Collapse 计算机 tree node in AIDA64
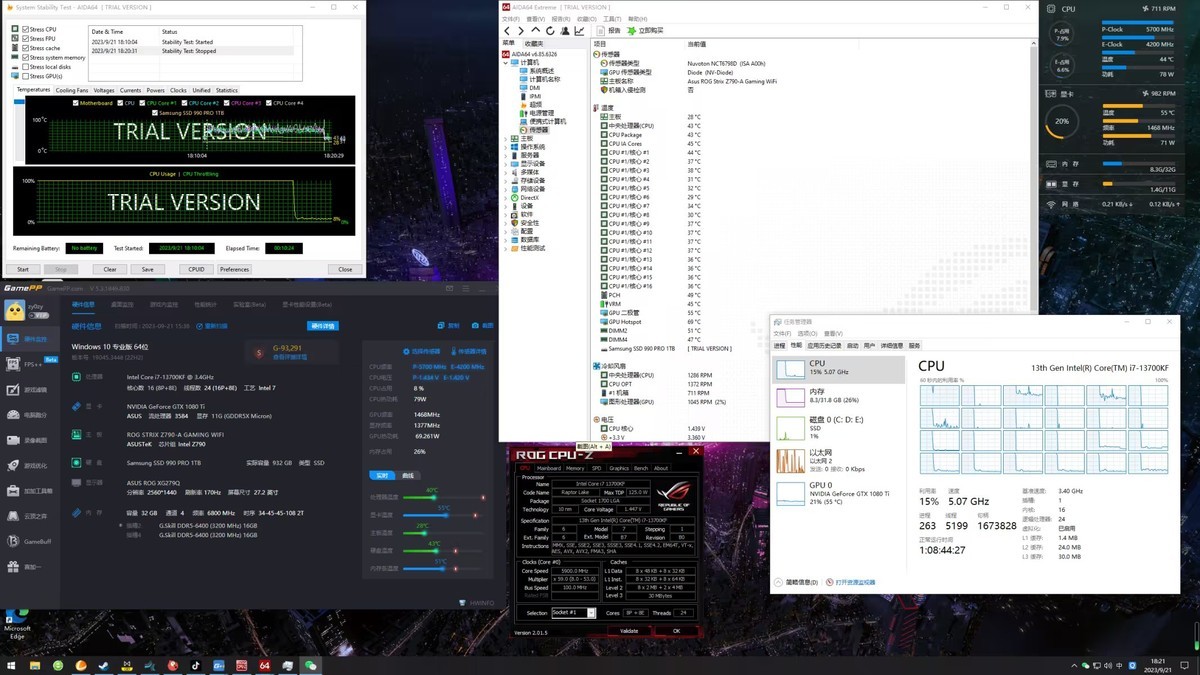The image size is (1200, 675). tap(506, 62)
